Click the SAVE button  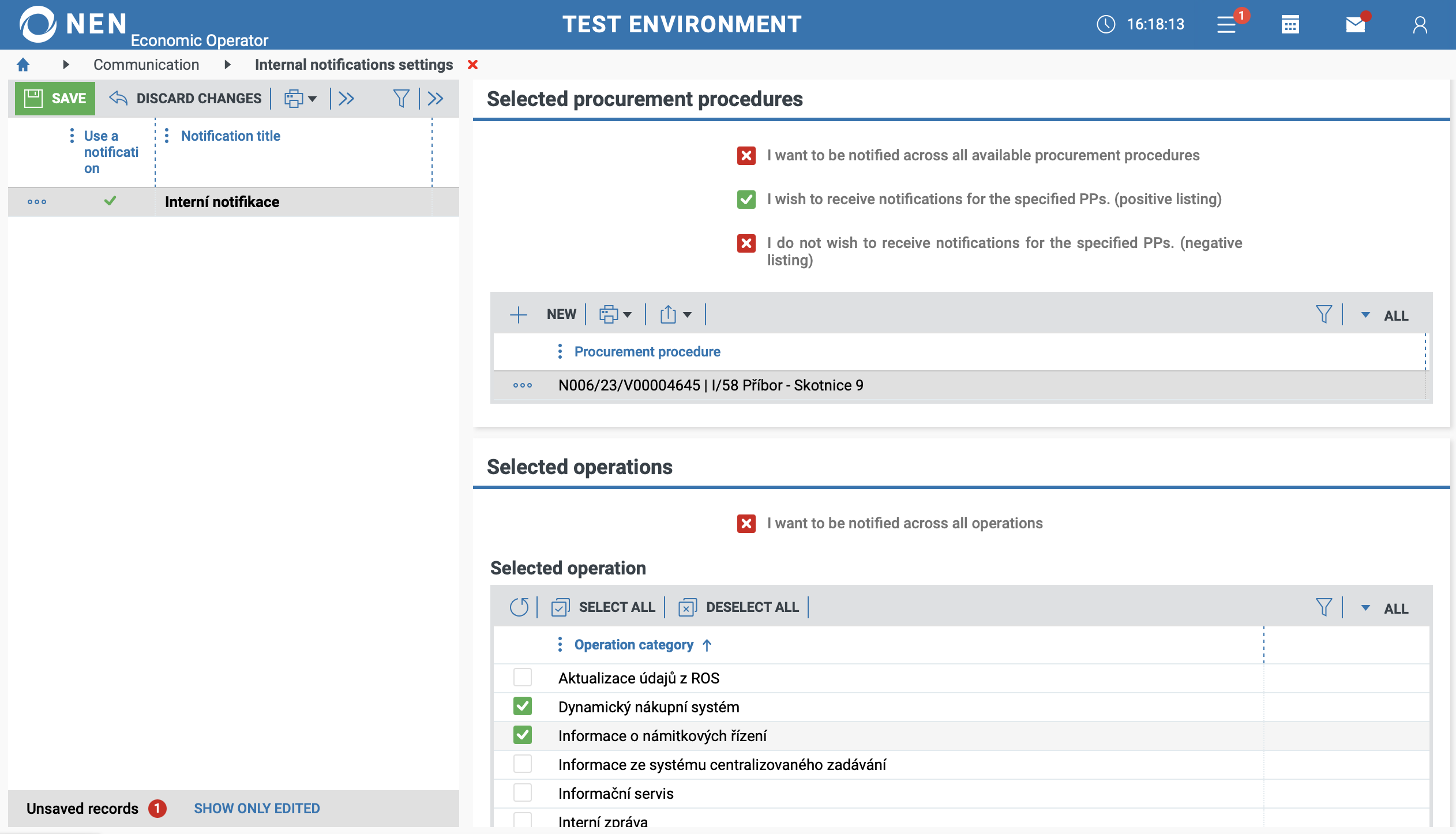[x=55, y=99]
